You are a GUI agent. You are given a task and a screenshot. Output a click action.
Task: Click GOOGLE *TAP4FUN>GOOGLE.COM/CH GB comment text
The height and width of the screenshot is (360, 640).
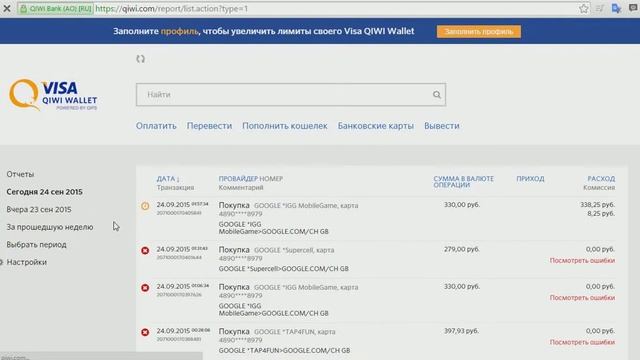coord(284,350)
